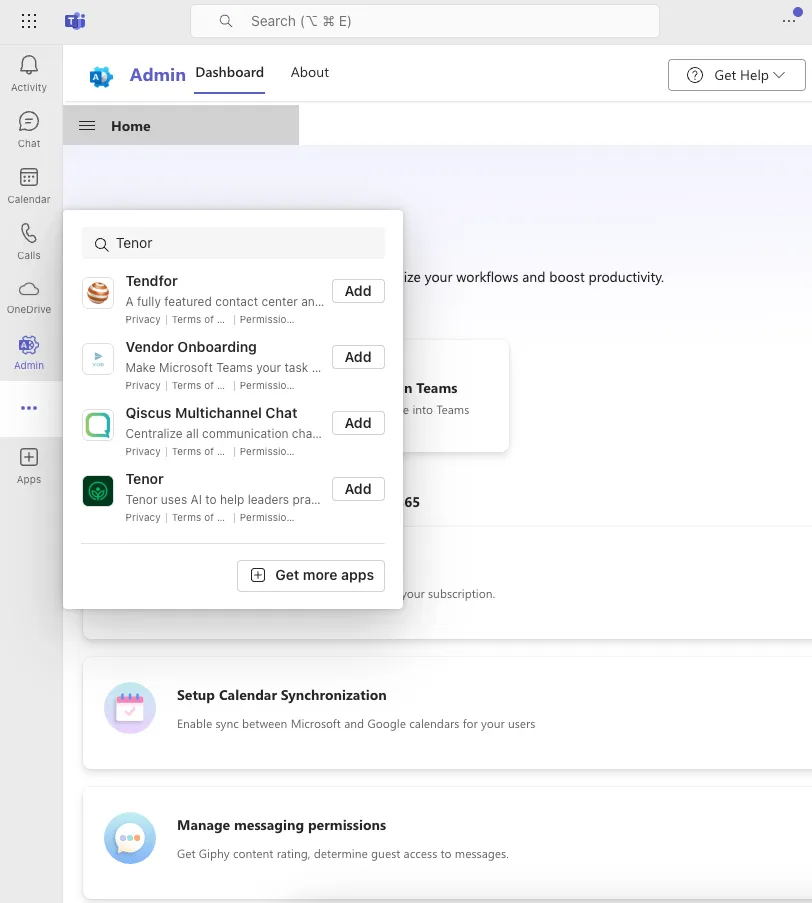Screen dimensions: 812x903
Task: Open Calendar from the left rail
Action: point(29,185)
